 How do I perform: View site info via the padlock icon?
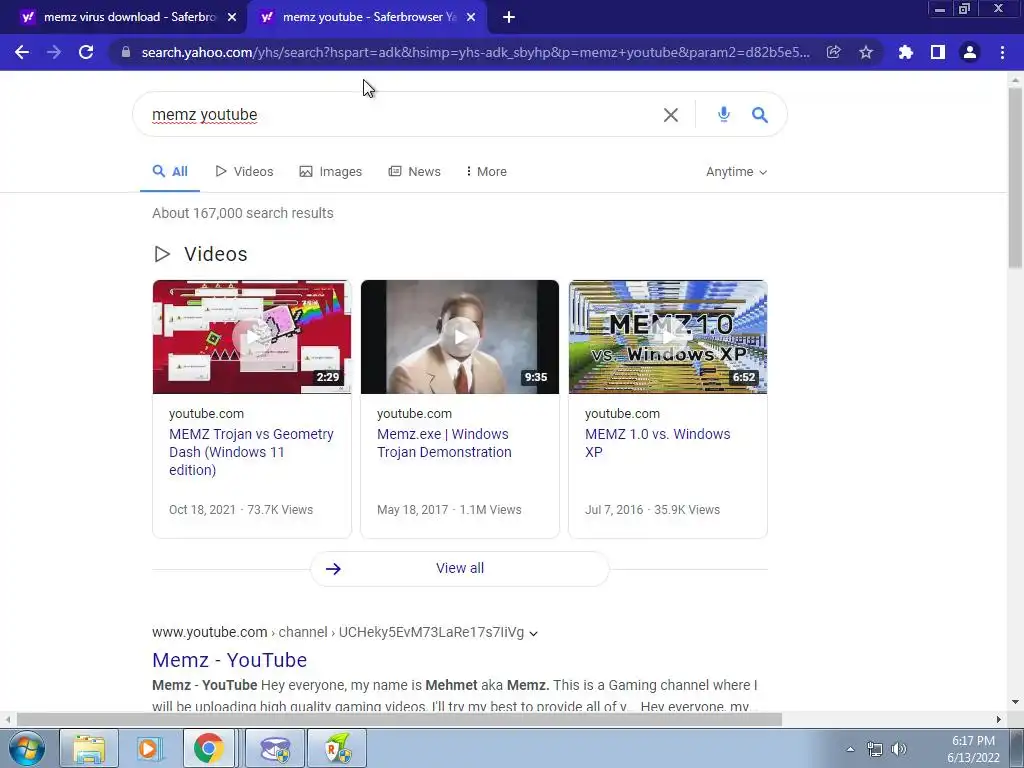126,52
